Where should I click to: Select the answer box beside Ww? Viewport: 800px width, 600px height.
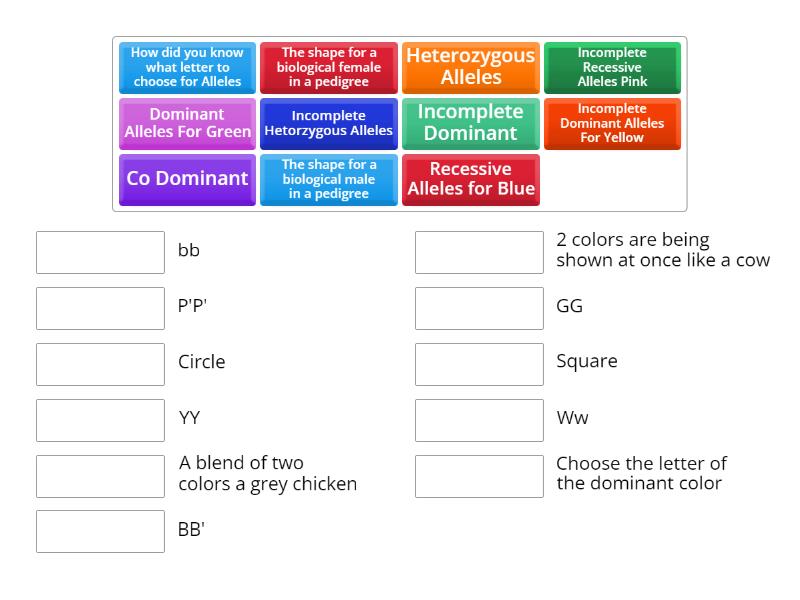[x=479, y=420]
